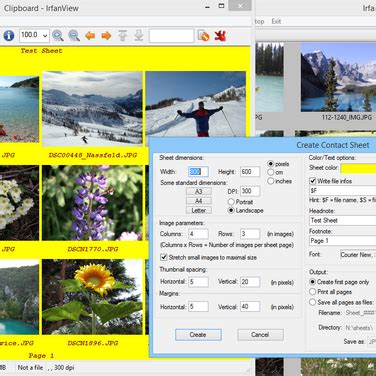Zoom in with the magnifier plus icon
The height and width of the screenshot is (376, 376).
pos(58,35)
